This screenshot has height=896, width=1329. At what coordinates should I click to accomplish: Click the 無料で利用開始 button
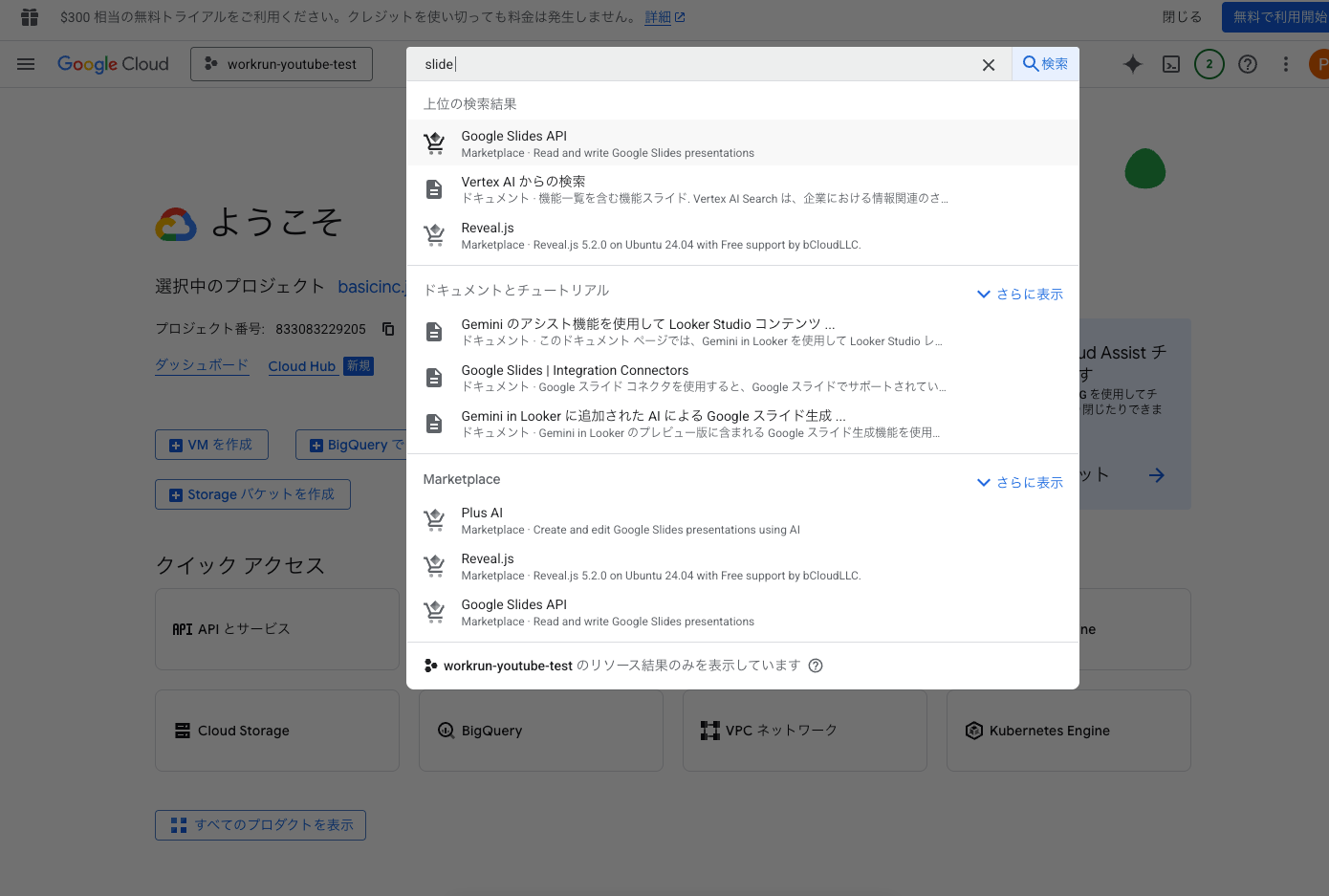(x=1275, y=17)
